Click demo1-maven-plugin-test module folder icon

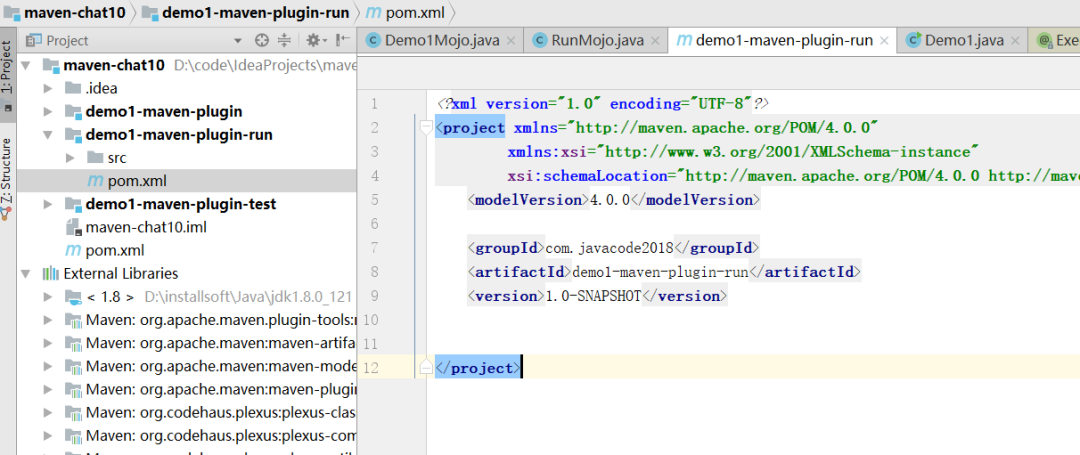(73, 204)
